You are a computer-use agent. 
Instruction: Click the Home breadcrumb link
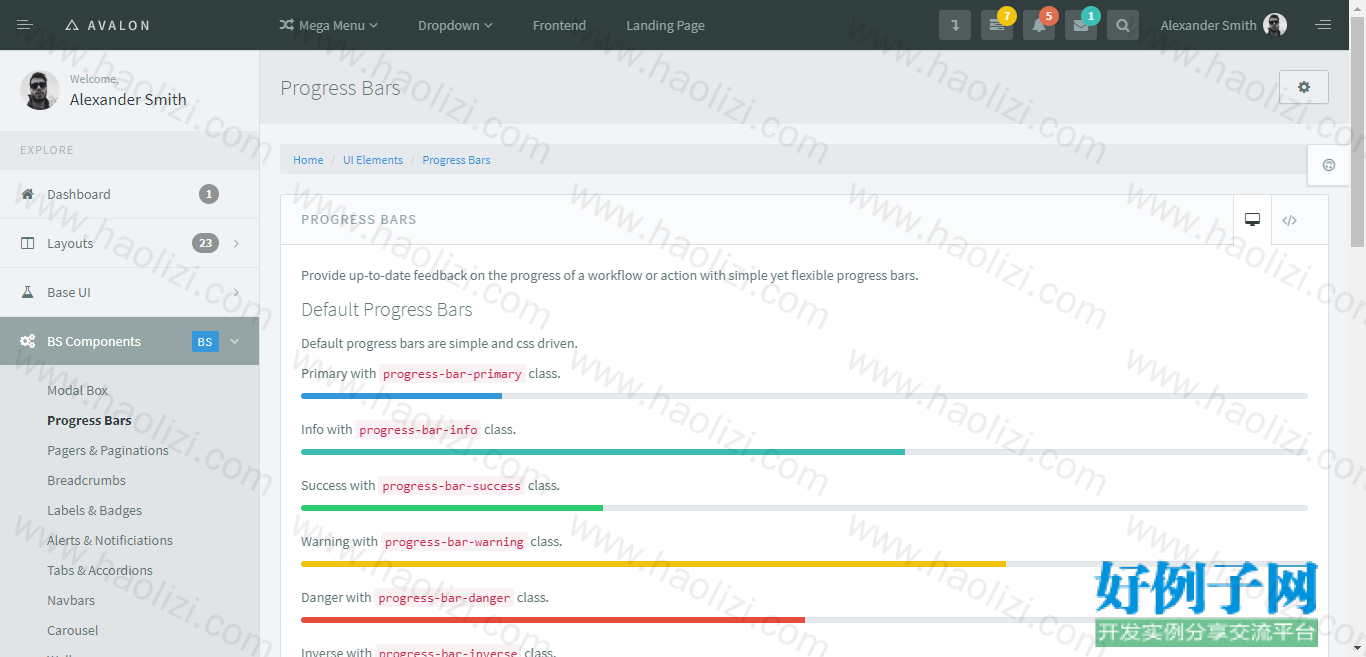pyautogui.click(x=308, y=160)
